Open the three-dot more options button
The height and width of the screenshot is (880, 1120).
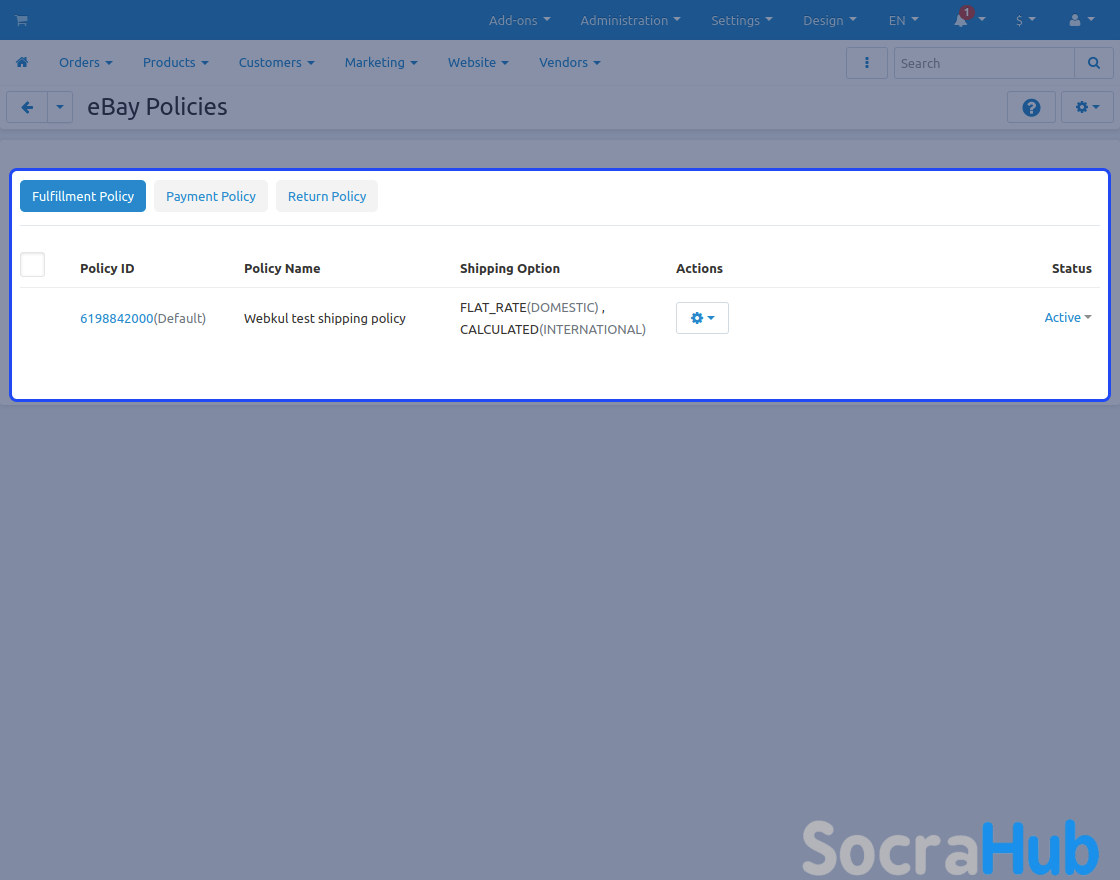[x=866, y=63]
